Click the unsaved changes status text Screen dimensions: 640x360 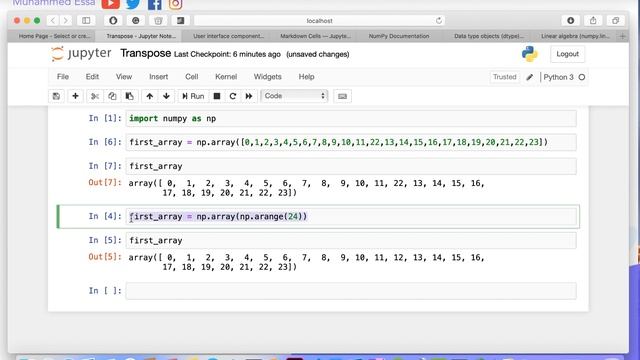click(318, 54)
